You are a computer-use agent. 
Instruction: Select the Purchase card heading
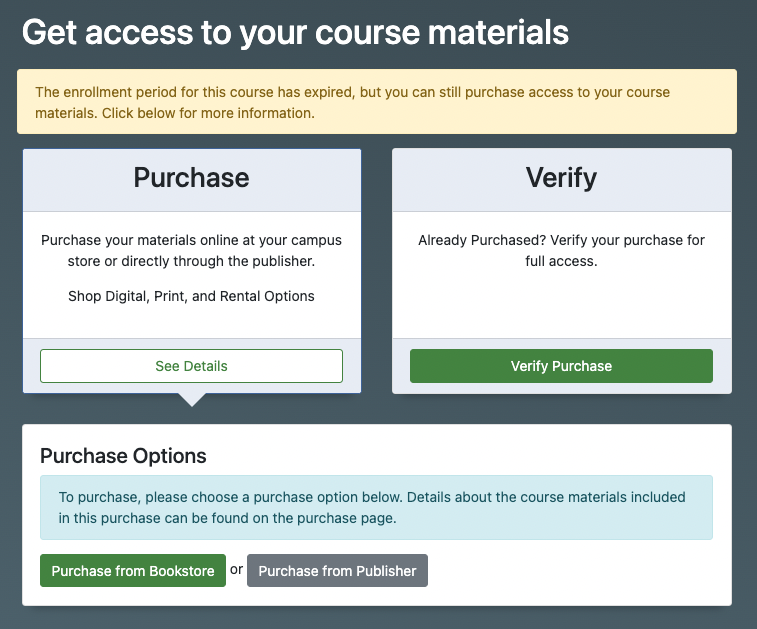coord(191,177)
